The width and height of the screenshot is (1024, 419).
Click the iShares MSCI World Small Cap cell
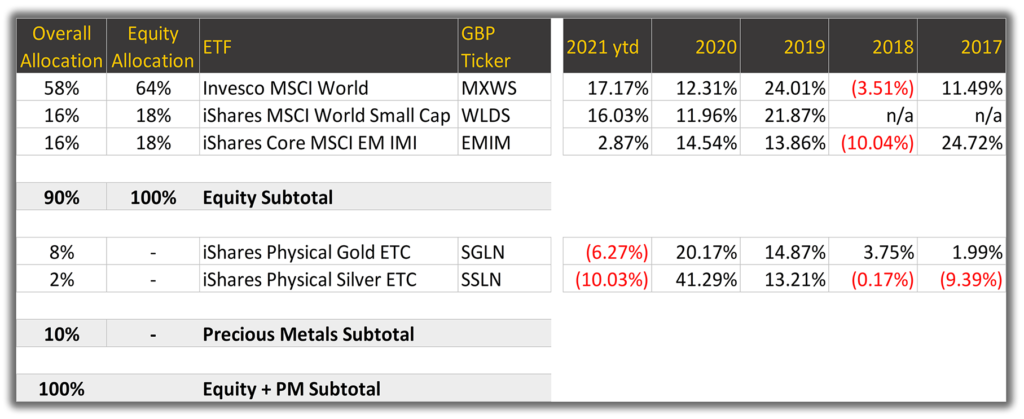click(328, 115)
